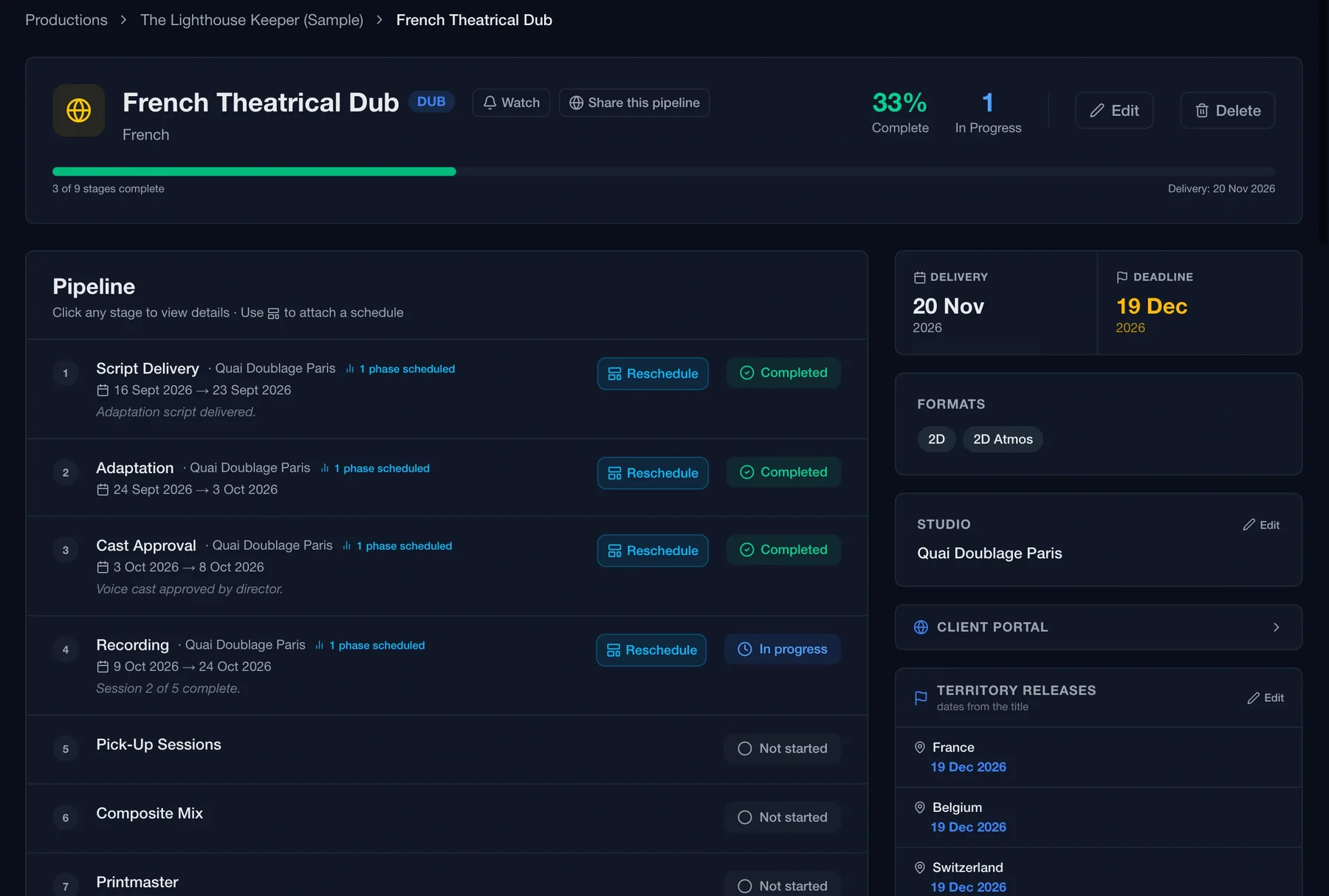
Task: Open Cast Approval's 1 phase scheduled link
Action: [x=397, y=546]
